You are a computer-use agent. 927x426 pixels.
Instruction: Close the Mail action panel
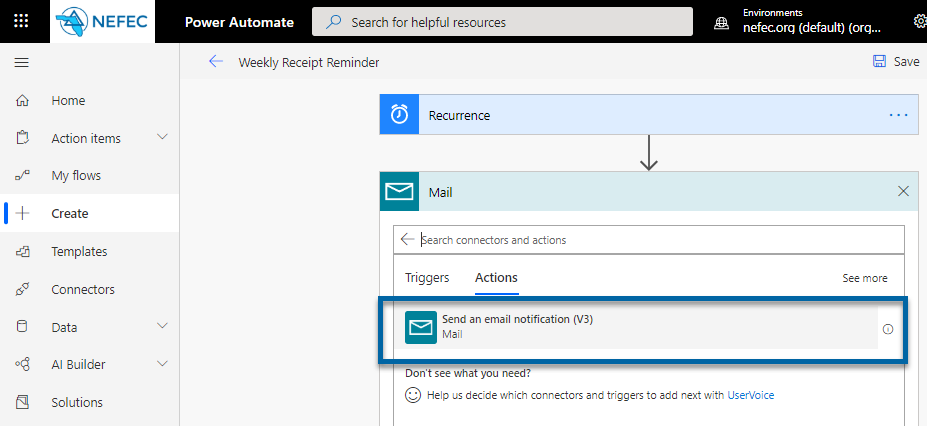(903, 191)
